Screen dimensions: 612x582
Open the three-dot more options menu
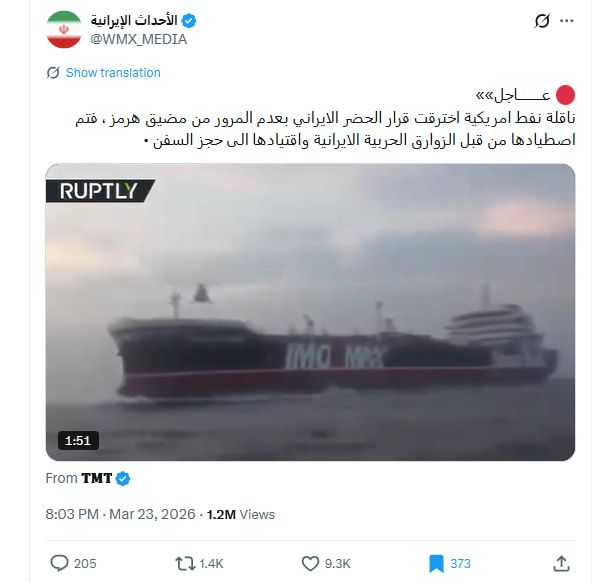pos(566,21)
